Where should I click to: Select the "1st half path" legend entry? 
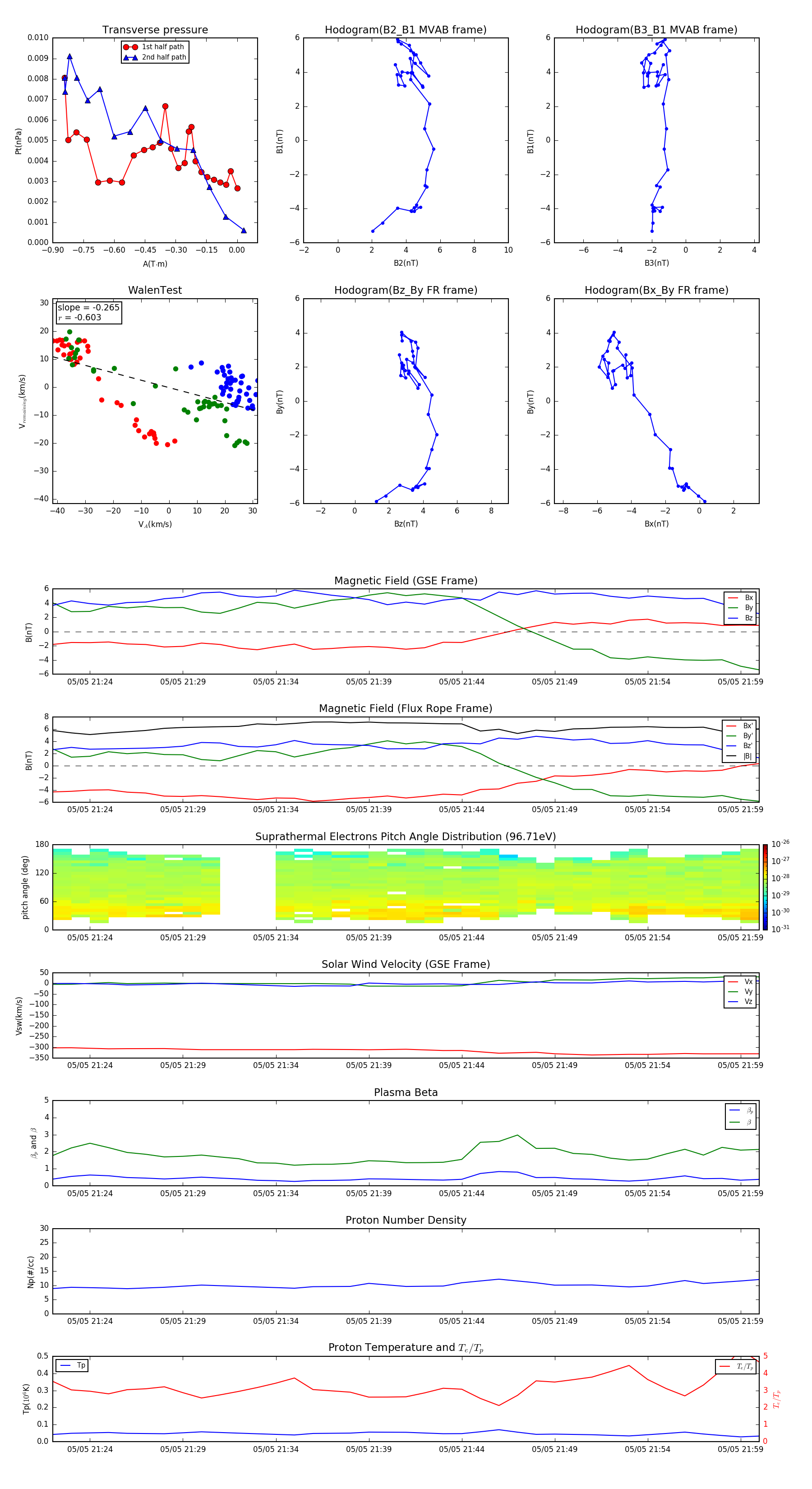point(154,47)
